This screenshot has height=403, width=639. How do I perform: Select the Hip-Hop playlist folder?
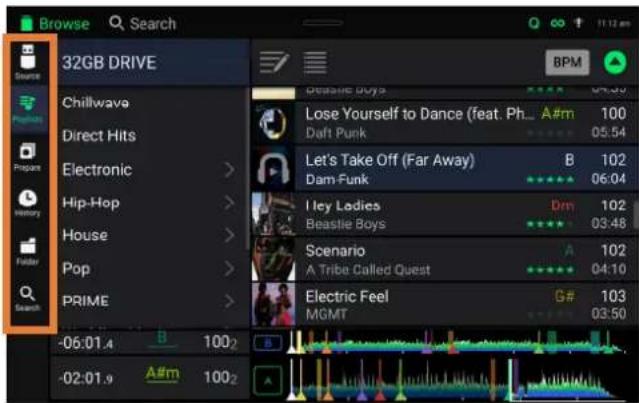point(91,203)
